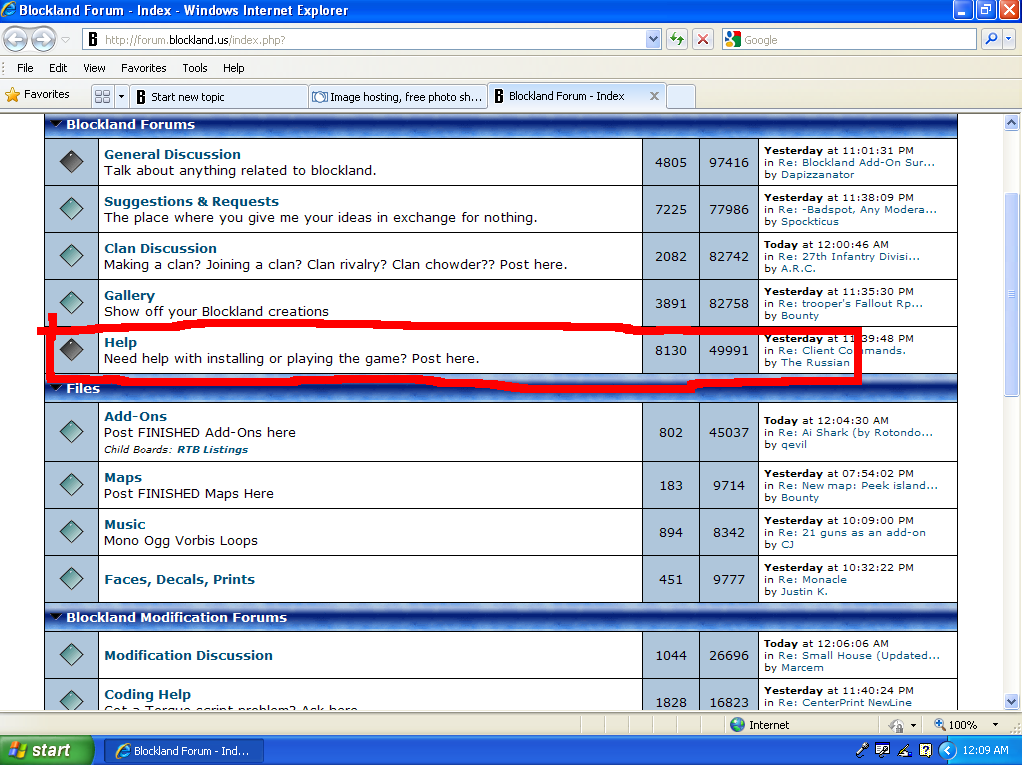Open the address bar history dropdown
The width and height of the screenshot is (1024, 768).
pos(653,39)
